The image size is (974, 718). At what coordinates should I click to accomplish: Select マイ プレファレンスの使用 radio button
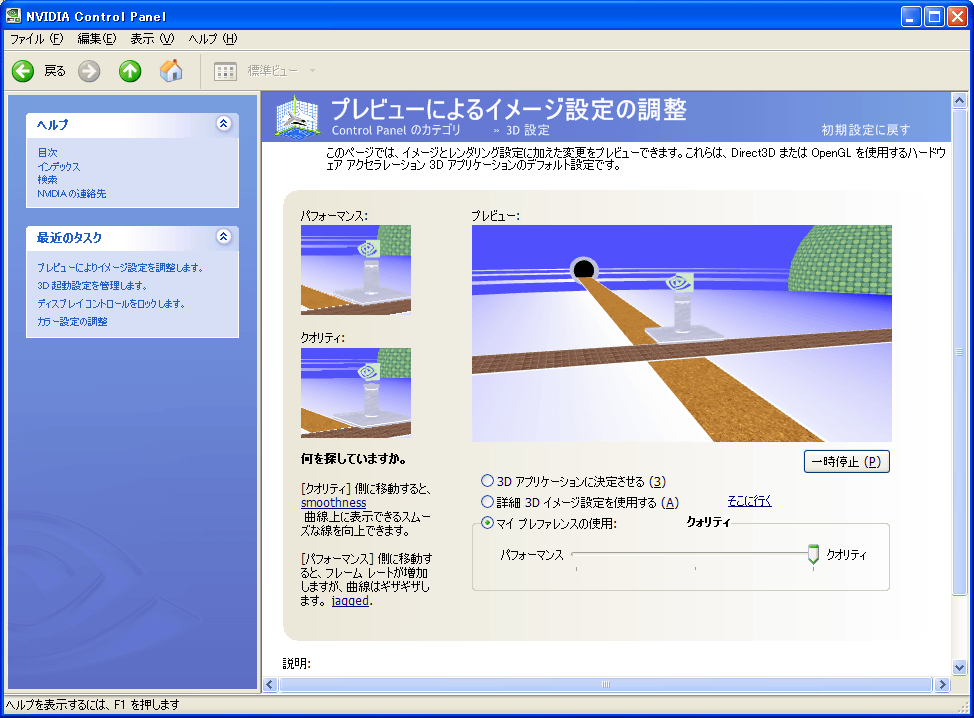[x=488, y=523]
